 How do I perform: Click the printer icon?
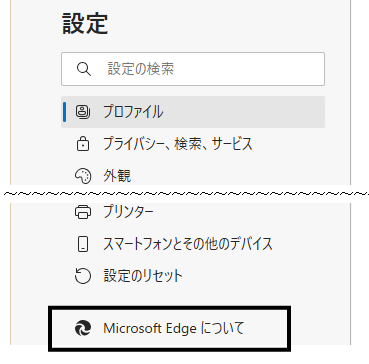click(82, 212)
